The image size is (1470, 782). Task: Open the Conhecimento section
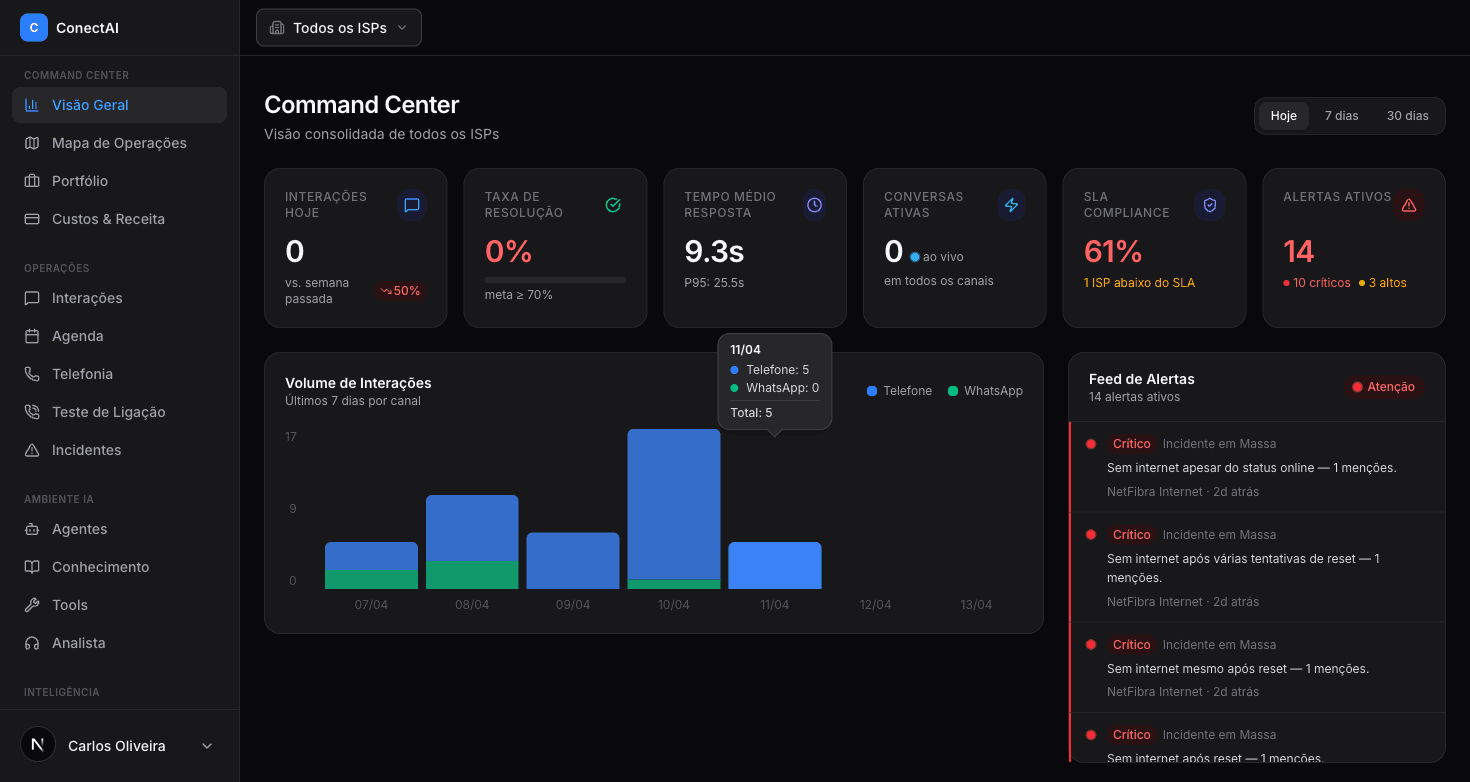coord(120,567)
